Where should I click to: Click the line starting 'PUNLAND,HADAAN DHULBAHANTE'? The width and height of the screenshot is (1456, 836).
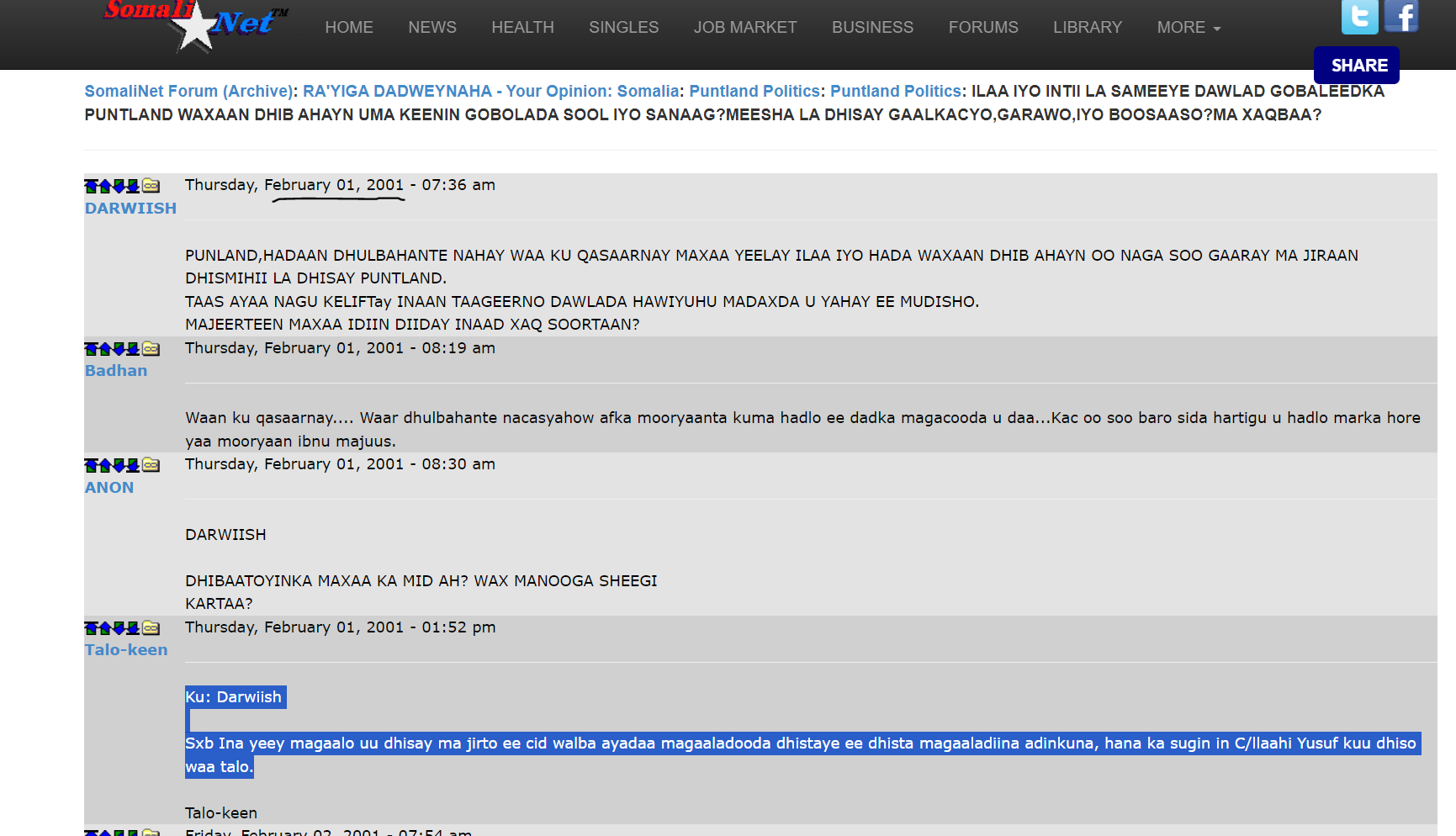[x=771, y=256]
